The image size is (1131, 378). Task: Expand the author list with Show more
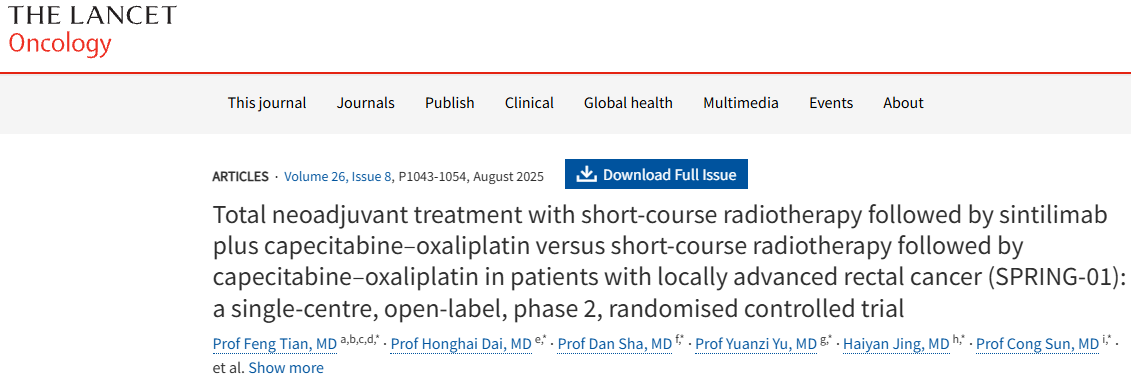[x=286, y=368]
